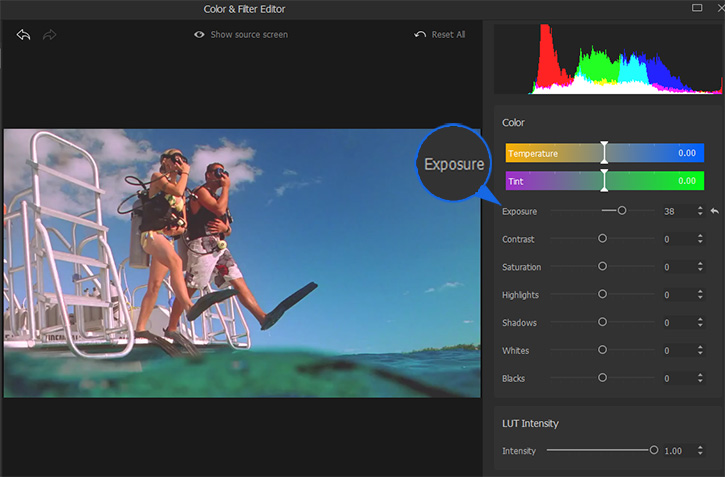Click the Exposure value stepper arrows

(x=698, y=211)
